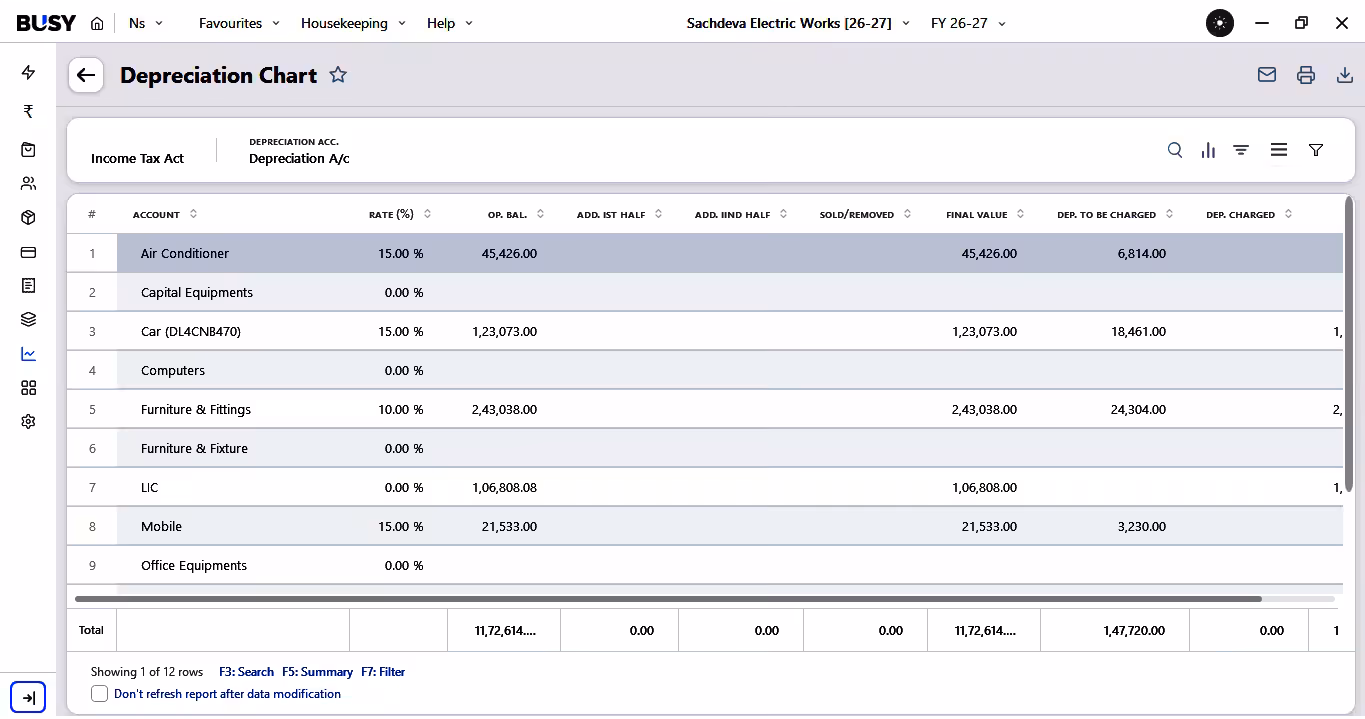Sort by Dep. To Be Charged column
The height and width of the screenshot is (719, 1365).
pos(1115,214)
